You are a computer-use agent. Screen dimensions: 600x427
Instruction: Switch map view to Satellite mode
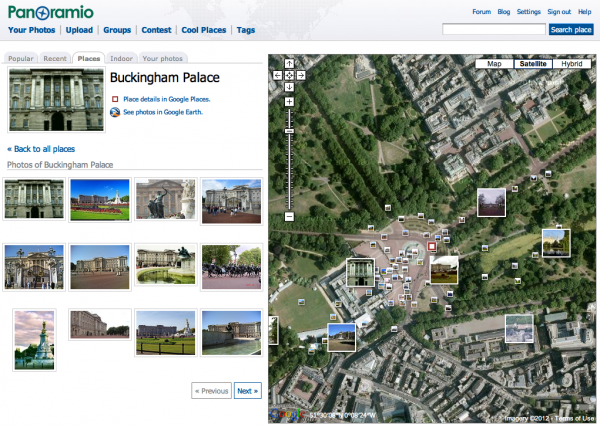click(x=532, y=64)
